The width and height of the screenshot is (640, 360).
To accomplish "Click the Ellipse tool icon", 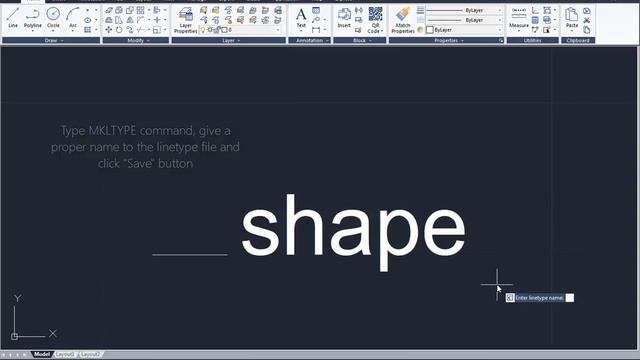I will [x=88, y=20].
